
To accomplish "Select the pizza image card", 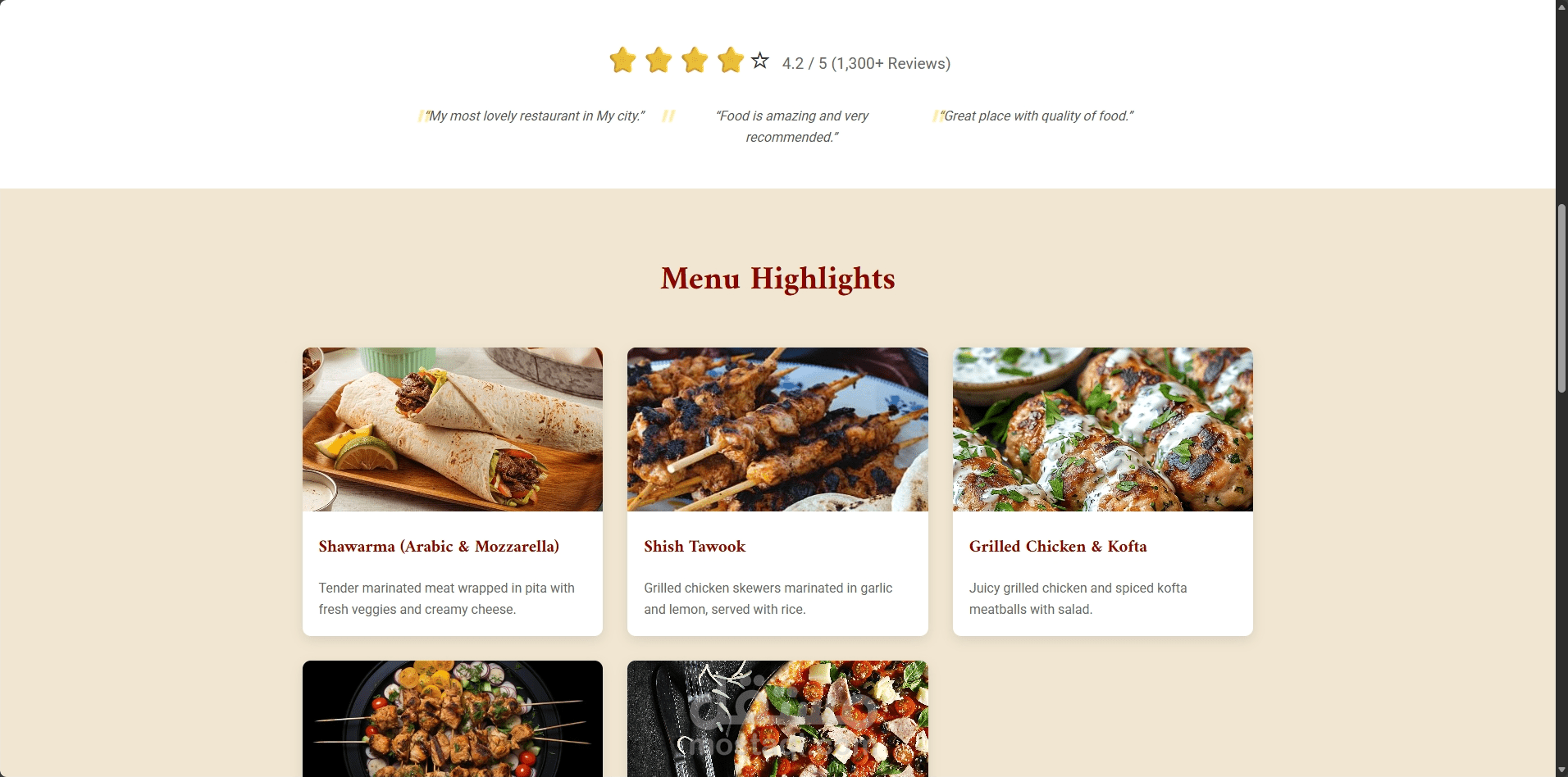I will coord(777,719).
